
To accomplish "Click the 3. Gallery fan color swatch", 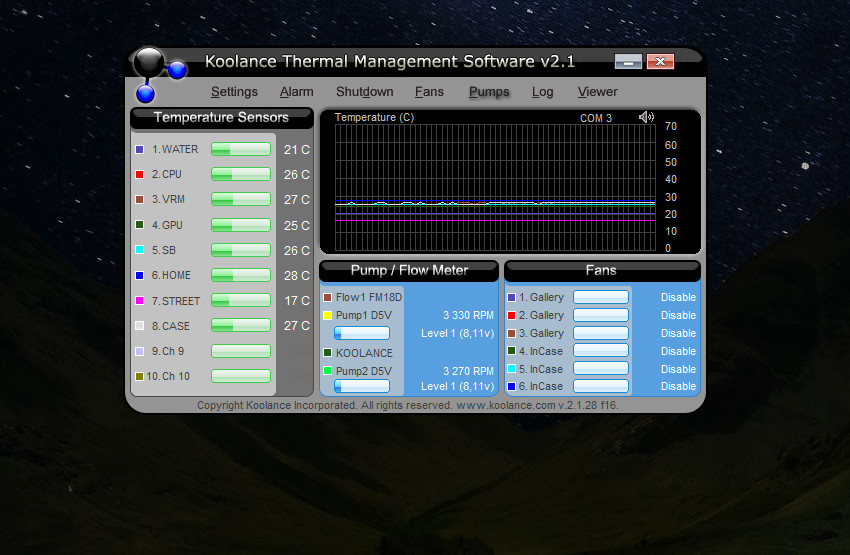I will [511, 333].
